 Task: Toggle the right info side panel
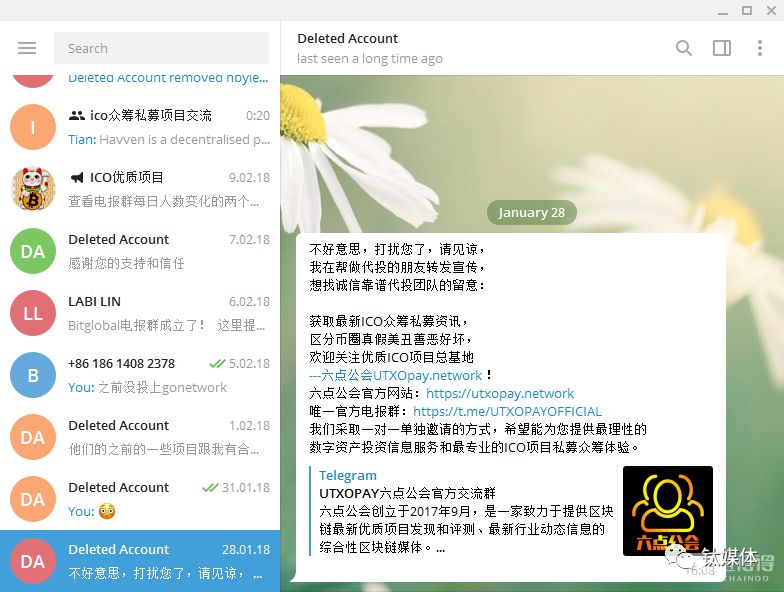pyautogui.click(x=722, y=48)
